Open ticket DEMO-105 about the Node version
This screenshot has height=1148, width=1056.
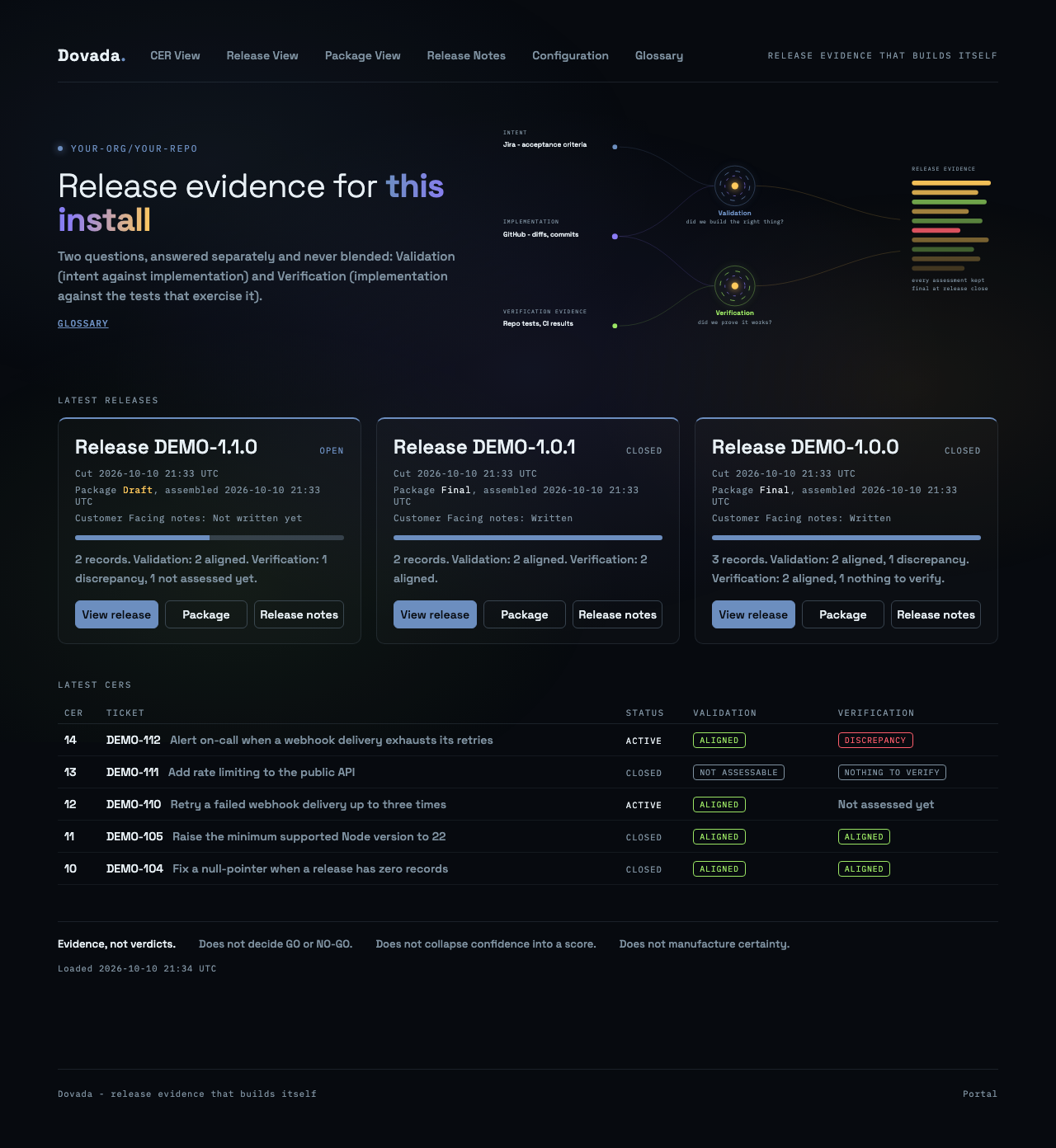[x=134, y=836]
